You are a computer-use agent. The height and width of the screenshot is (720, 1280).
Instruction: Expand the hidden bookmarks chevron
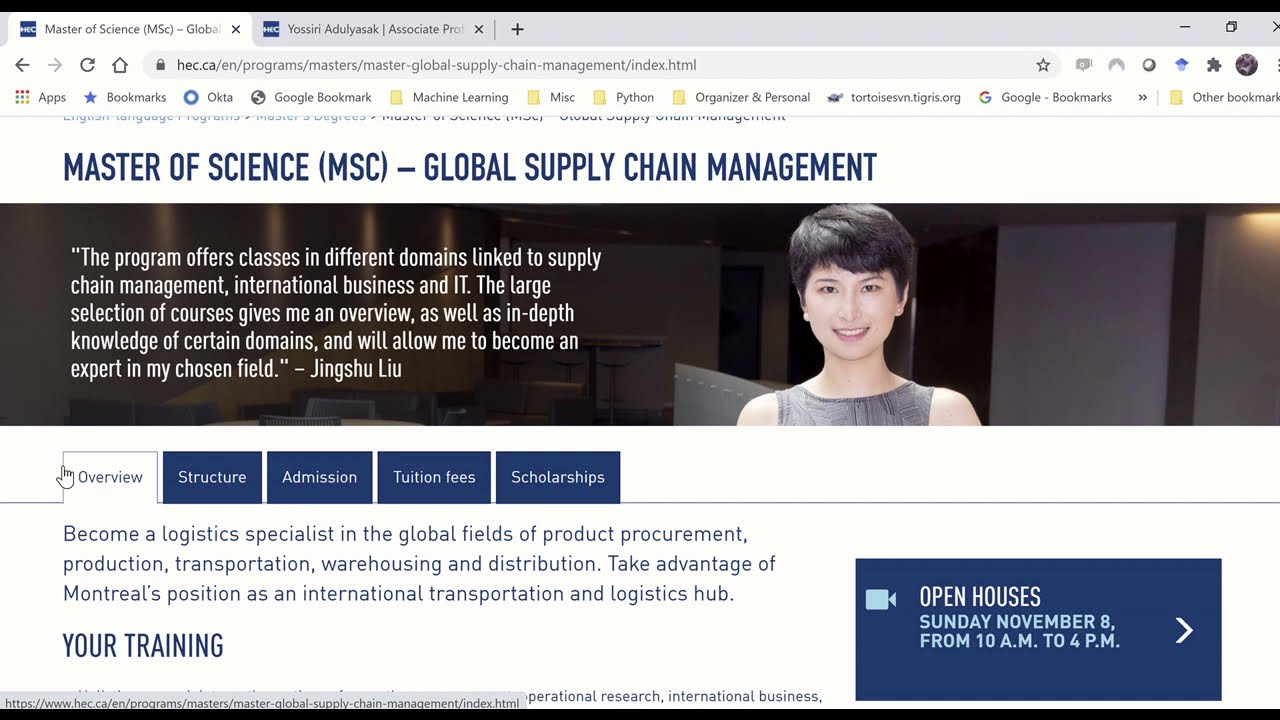[x=1142, y=97]
